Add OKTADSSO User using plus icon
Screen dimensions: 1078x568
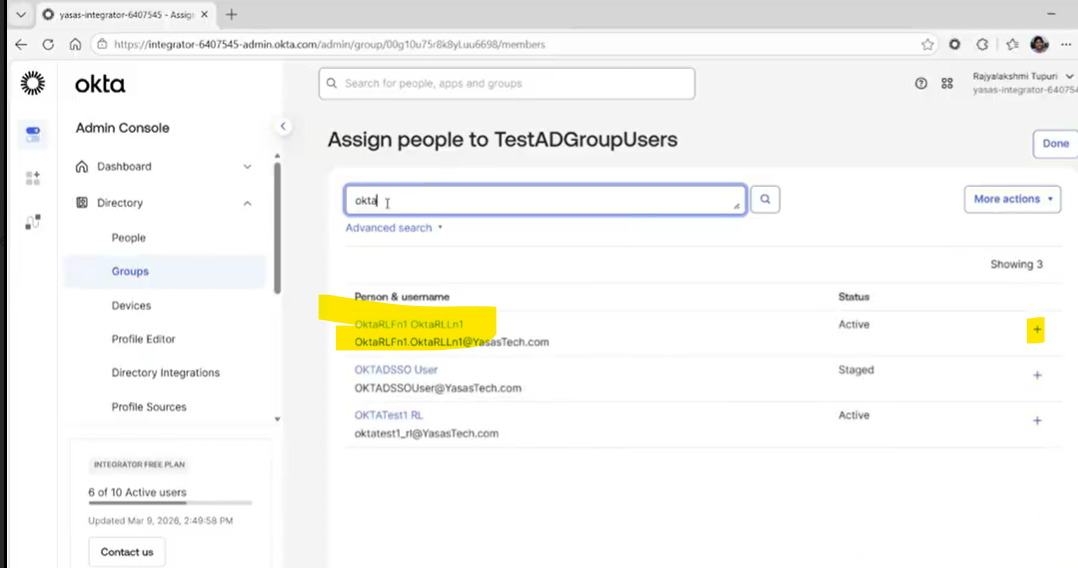(x=1037, y=375)
